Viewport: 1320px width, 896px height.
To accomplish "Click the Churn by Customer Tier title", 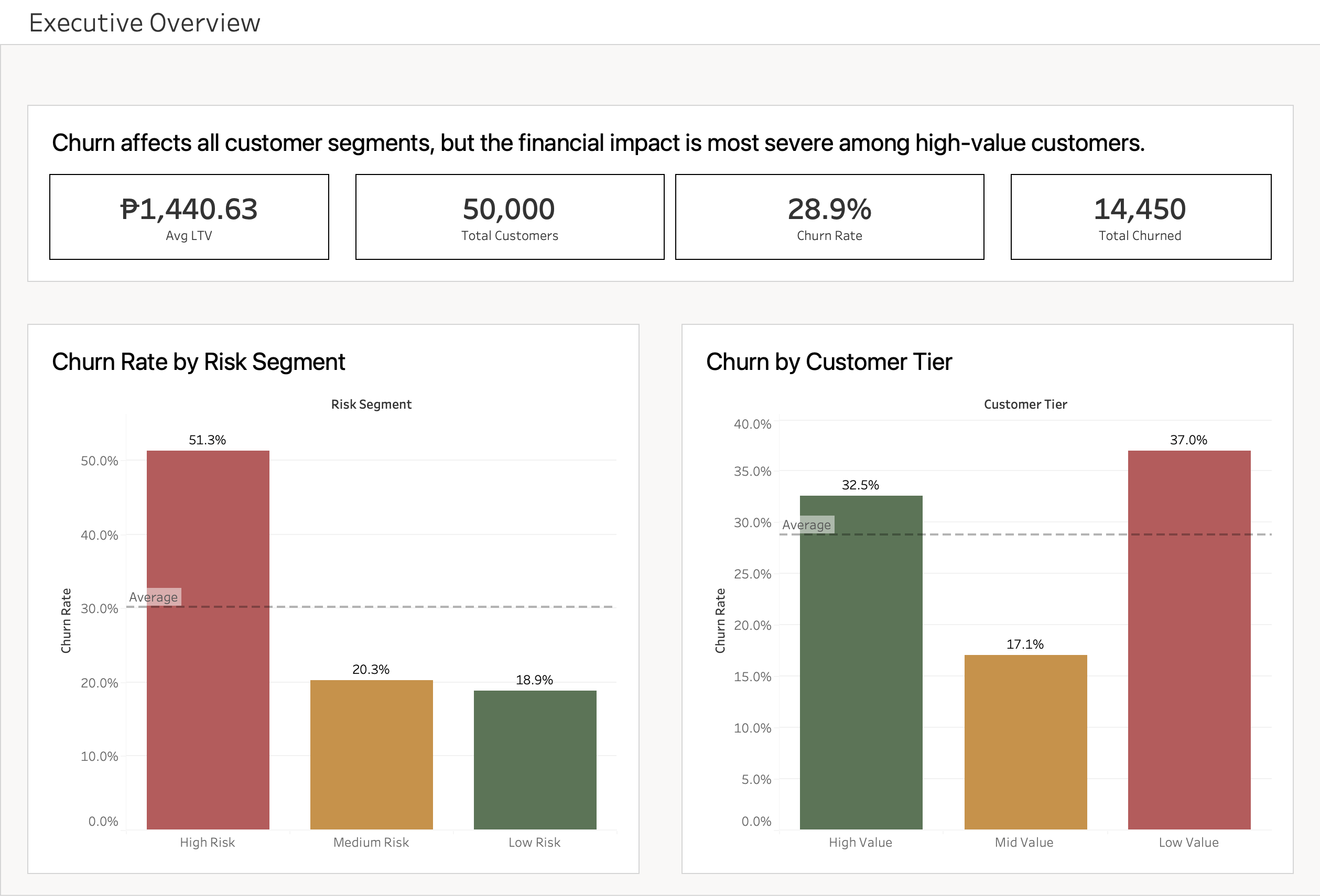I will pyautogui.click(x=829, y=362).
